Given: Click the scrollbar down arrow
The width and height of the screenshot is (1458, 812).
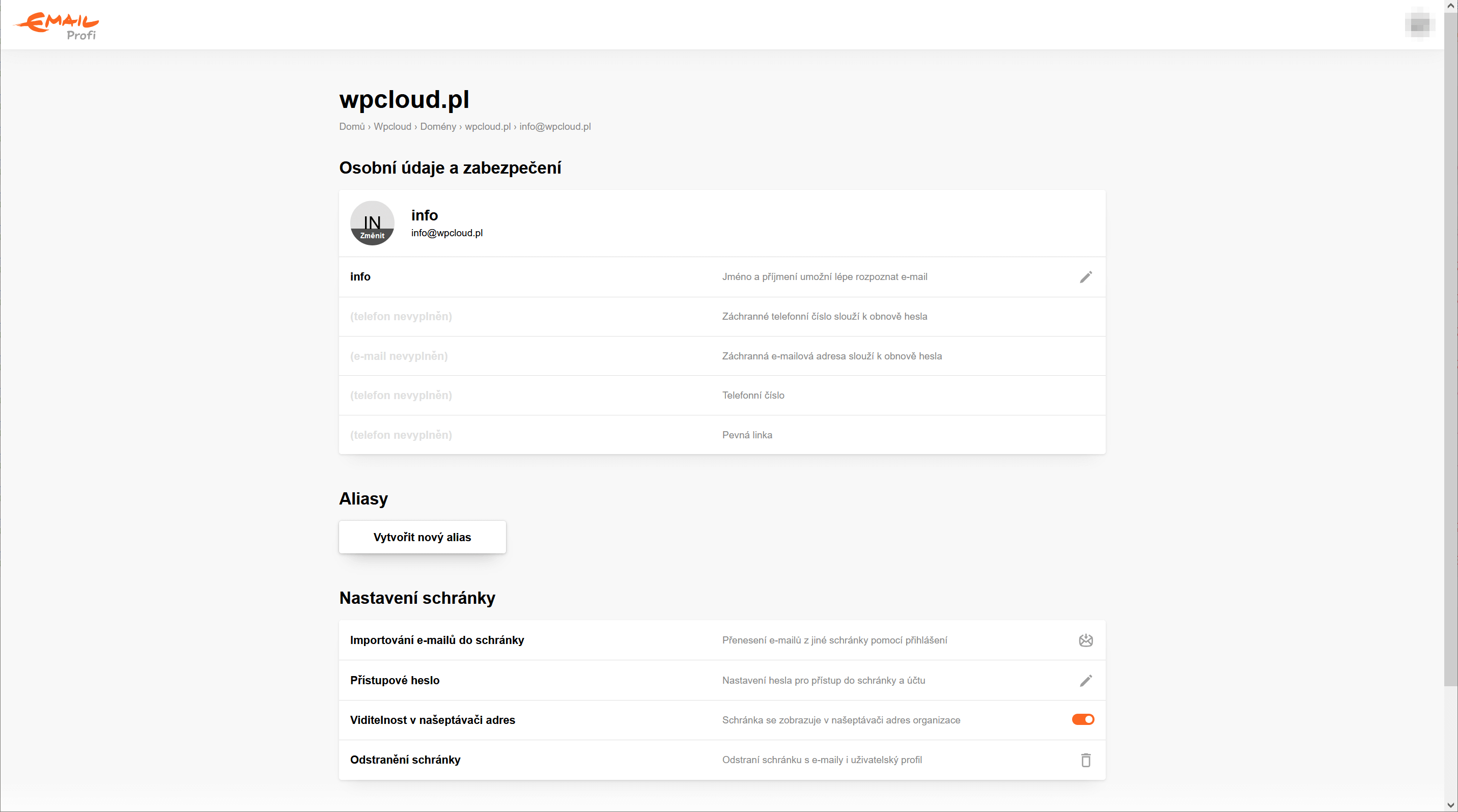Looking at the screenshot, I should coord(1451,805).
